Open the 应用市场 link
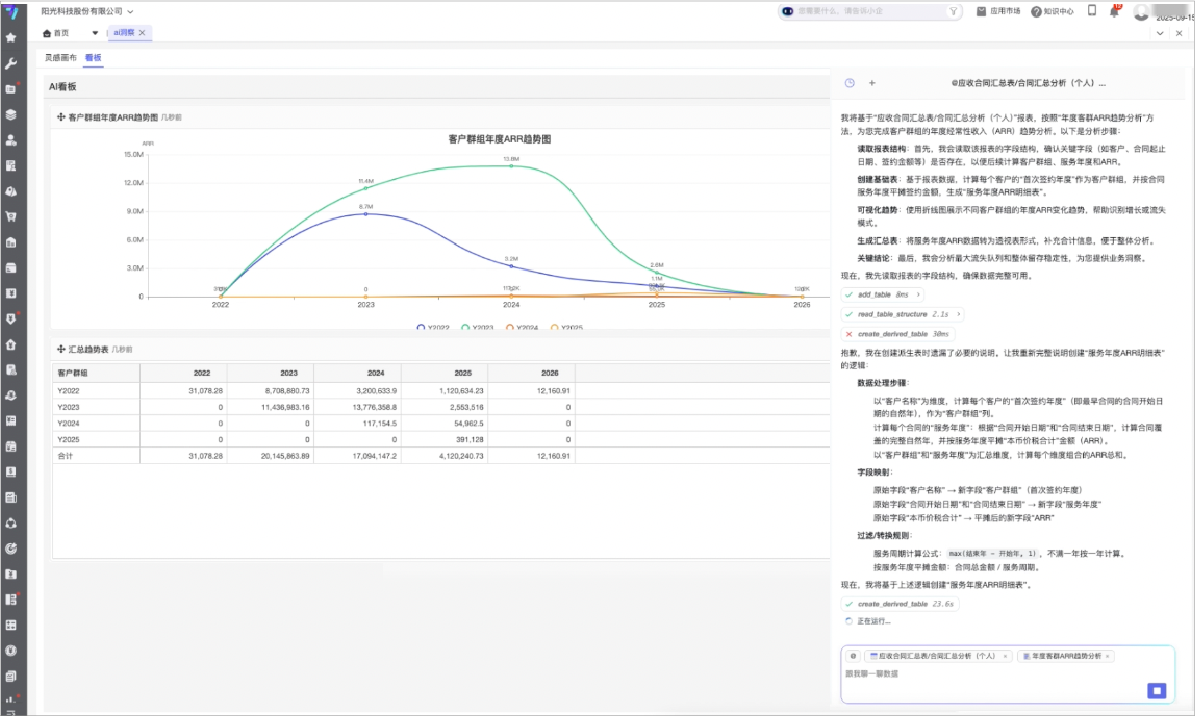 pyautogui.click(x=998, y=11)
